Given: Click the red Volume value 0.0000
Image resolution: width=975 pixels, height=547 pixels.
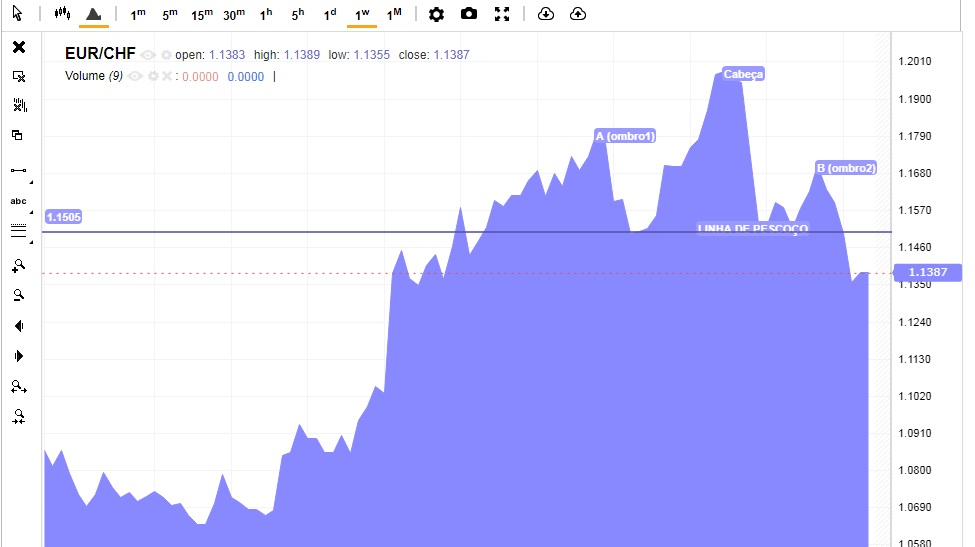Looking at the screenshot, I should coord(200,76).
